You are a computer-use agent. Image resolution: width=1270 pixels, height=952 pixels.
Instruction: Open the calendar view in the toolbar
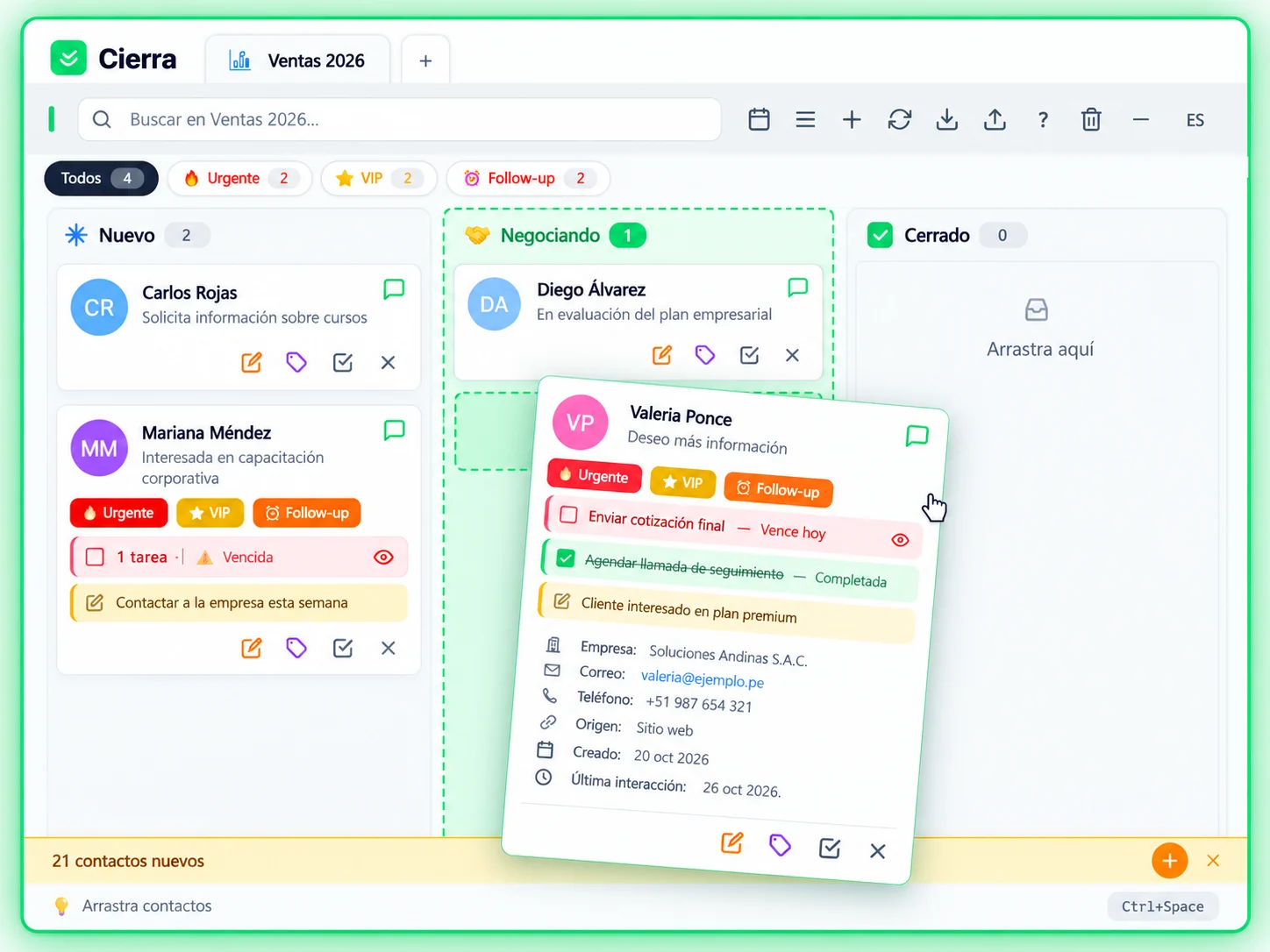[x=760, y=119]
